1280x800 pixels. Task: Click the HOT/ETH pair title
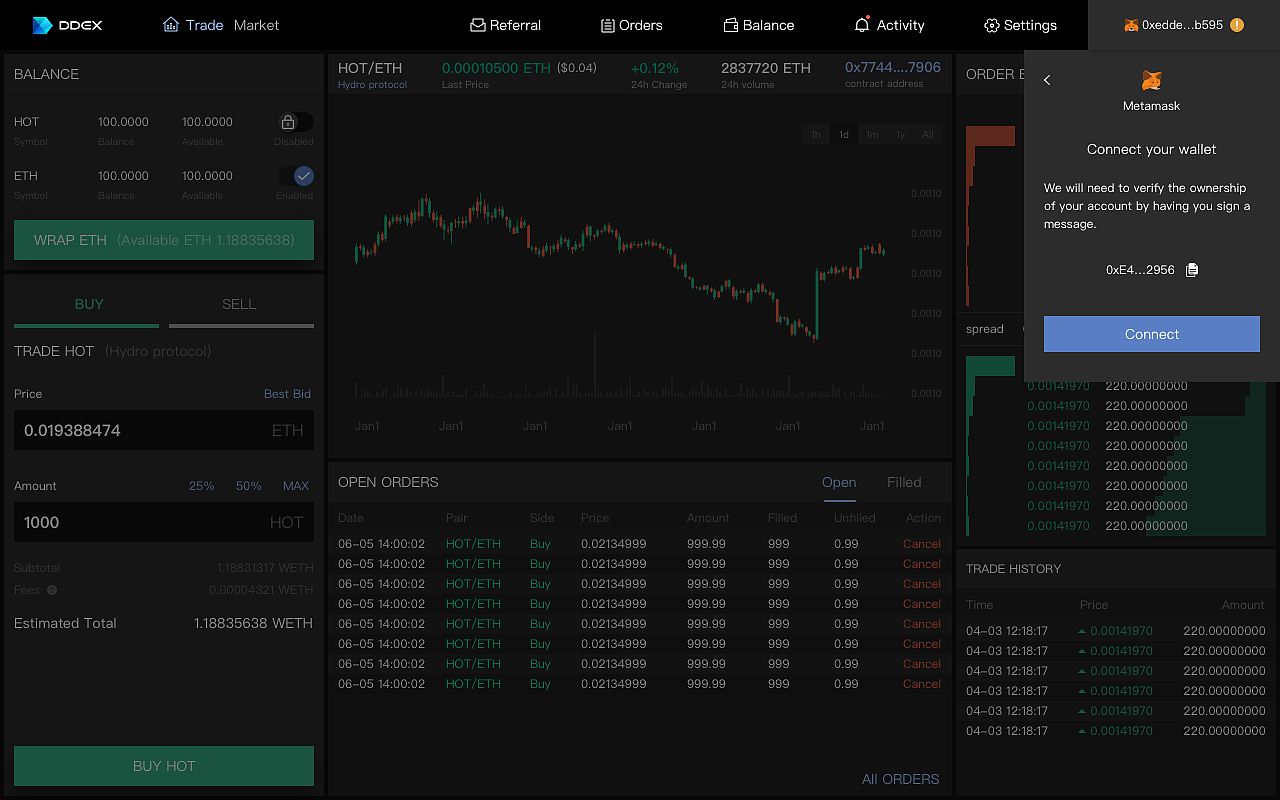click(370, 68)
